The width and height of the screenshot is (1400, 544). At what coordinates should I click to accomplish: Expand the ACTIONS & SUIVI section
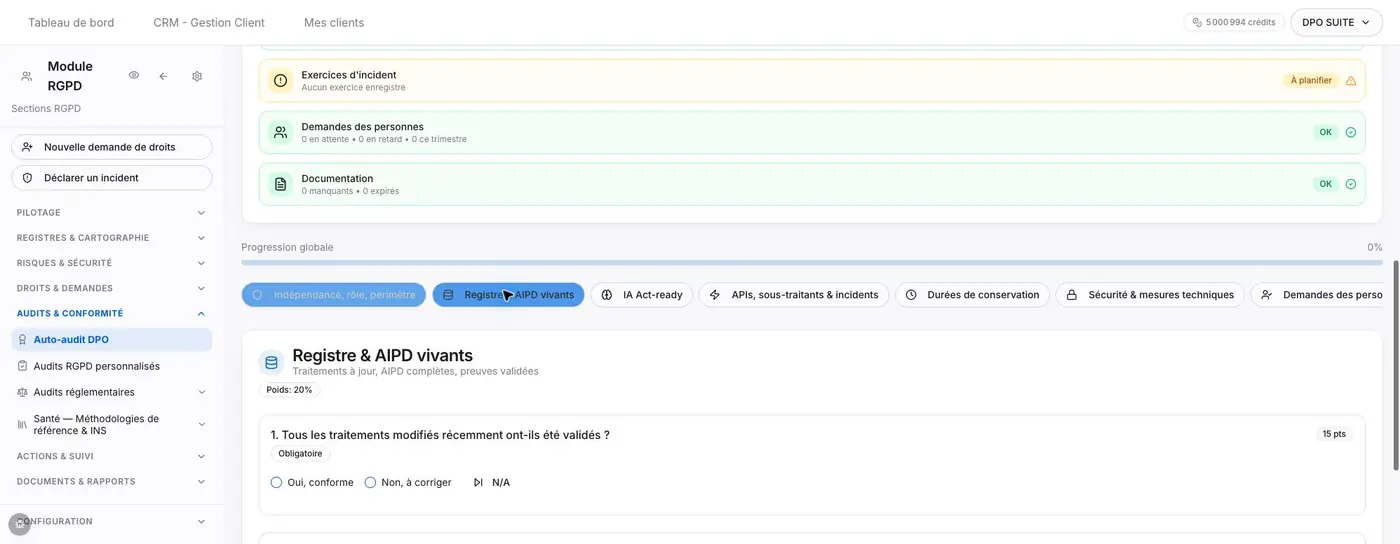pyautogui.click(x=112, y=456)
